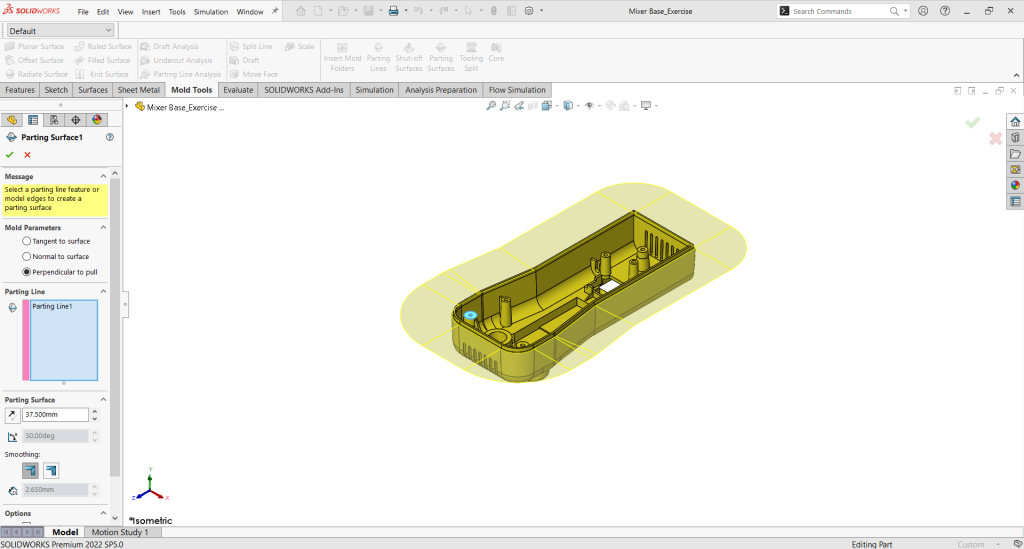Open the Print icon in the toolbar

coord(393,11)
